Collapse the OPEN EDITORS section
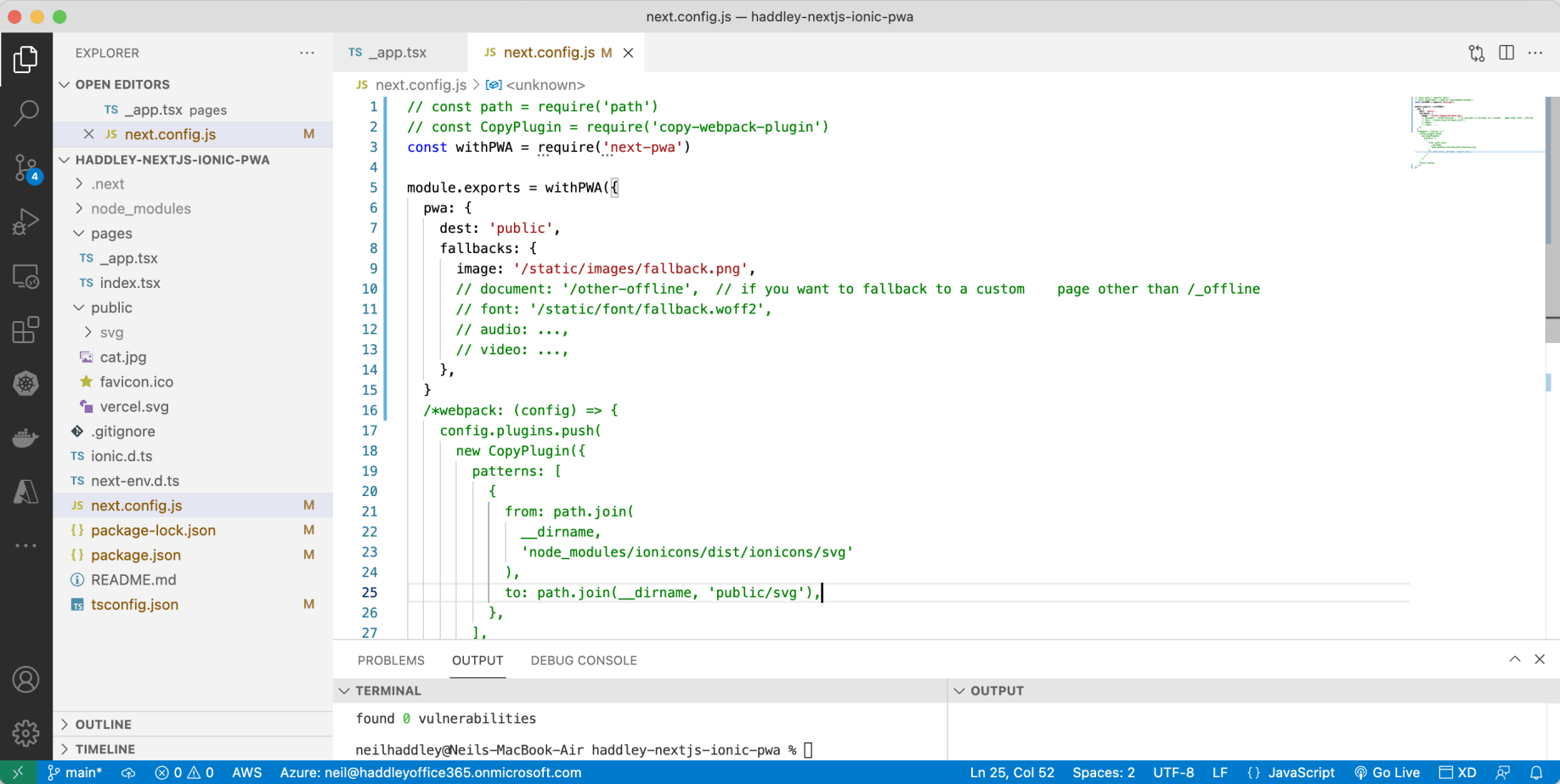This screenshot has width=1560, height=784. [122, 84]
